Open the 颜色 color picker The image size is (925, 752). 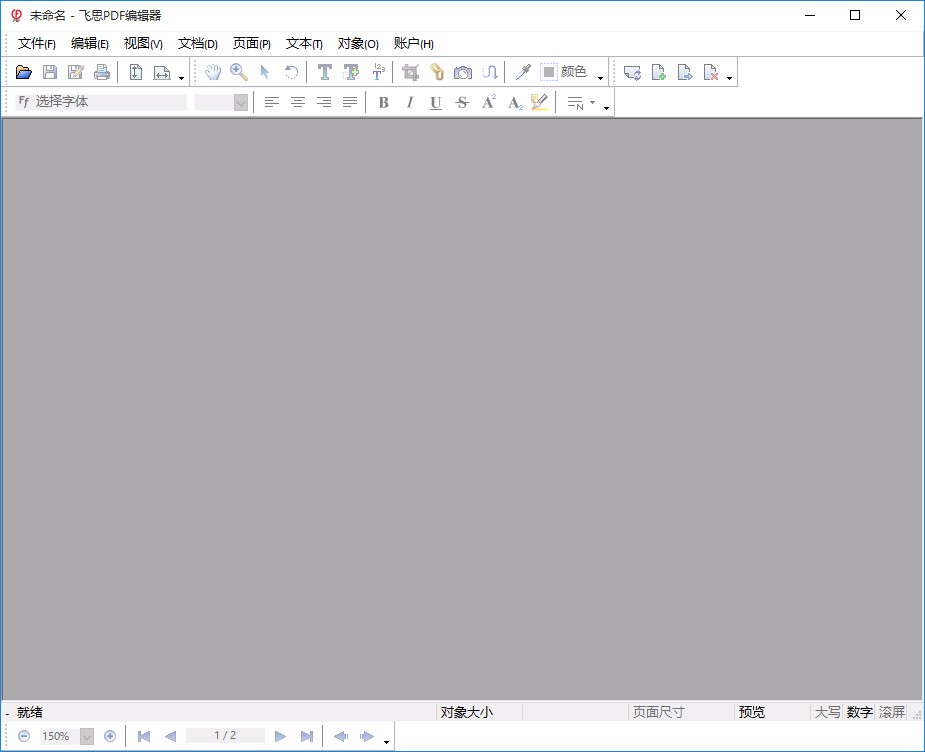(x=566, y=71)
